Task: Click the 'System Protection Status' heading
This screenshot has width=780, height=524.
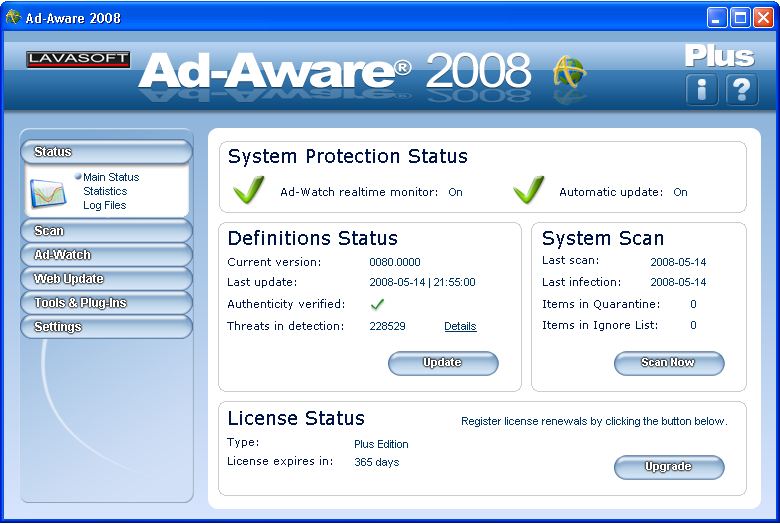Action: click(x=348, y=156)
